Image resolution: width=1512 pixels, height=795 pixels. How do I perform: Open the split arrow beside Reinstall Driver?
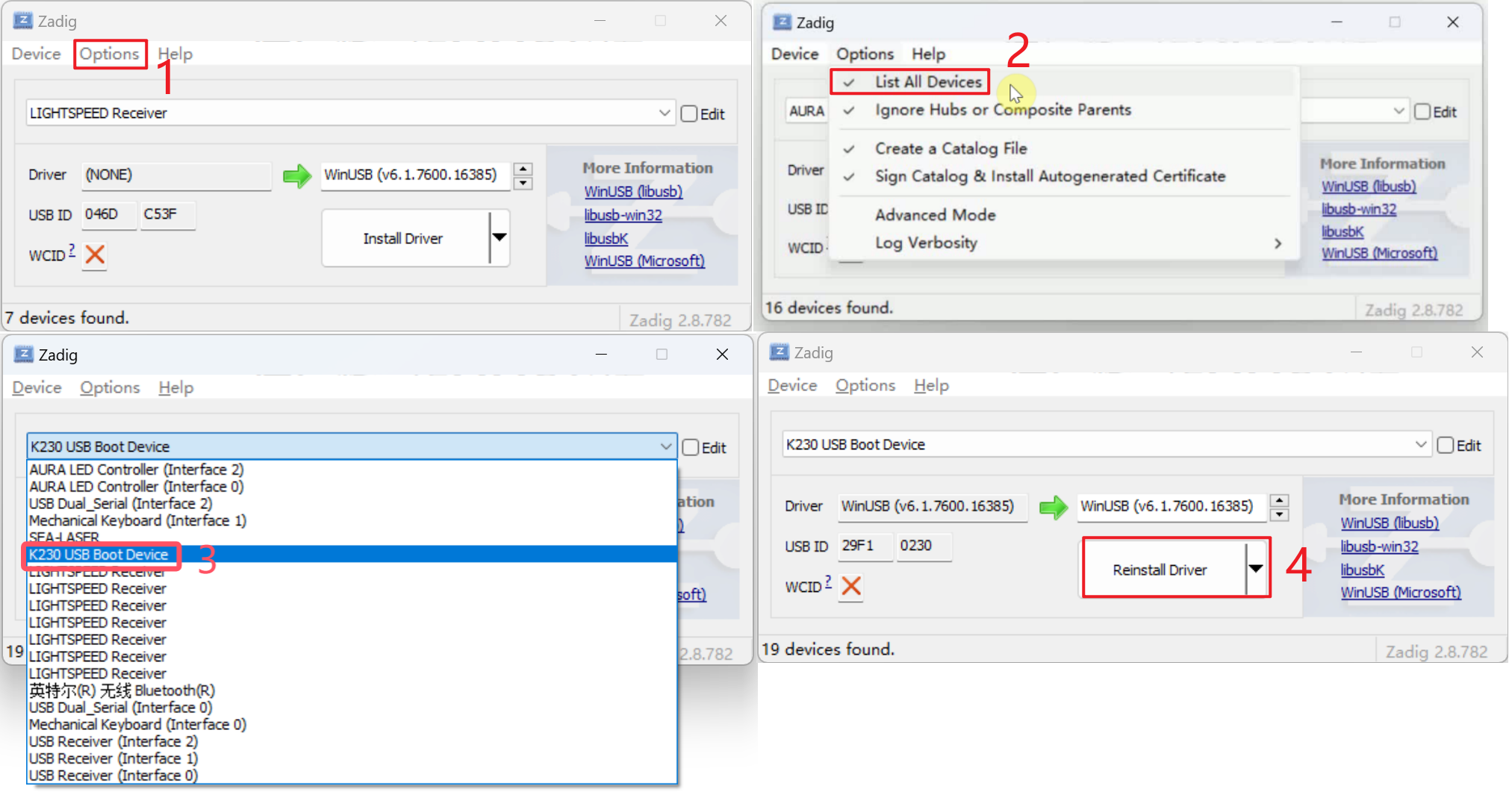tap(1256, 569)
